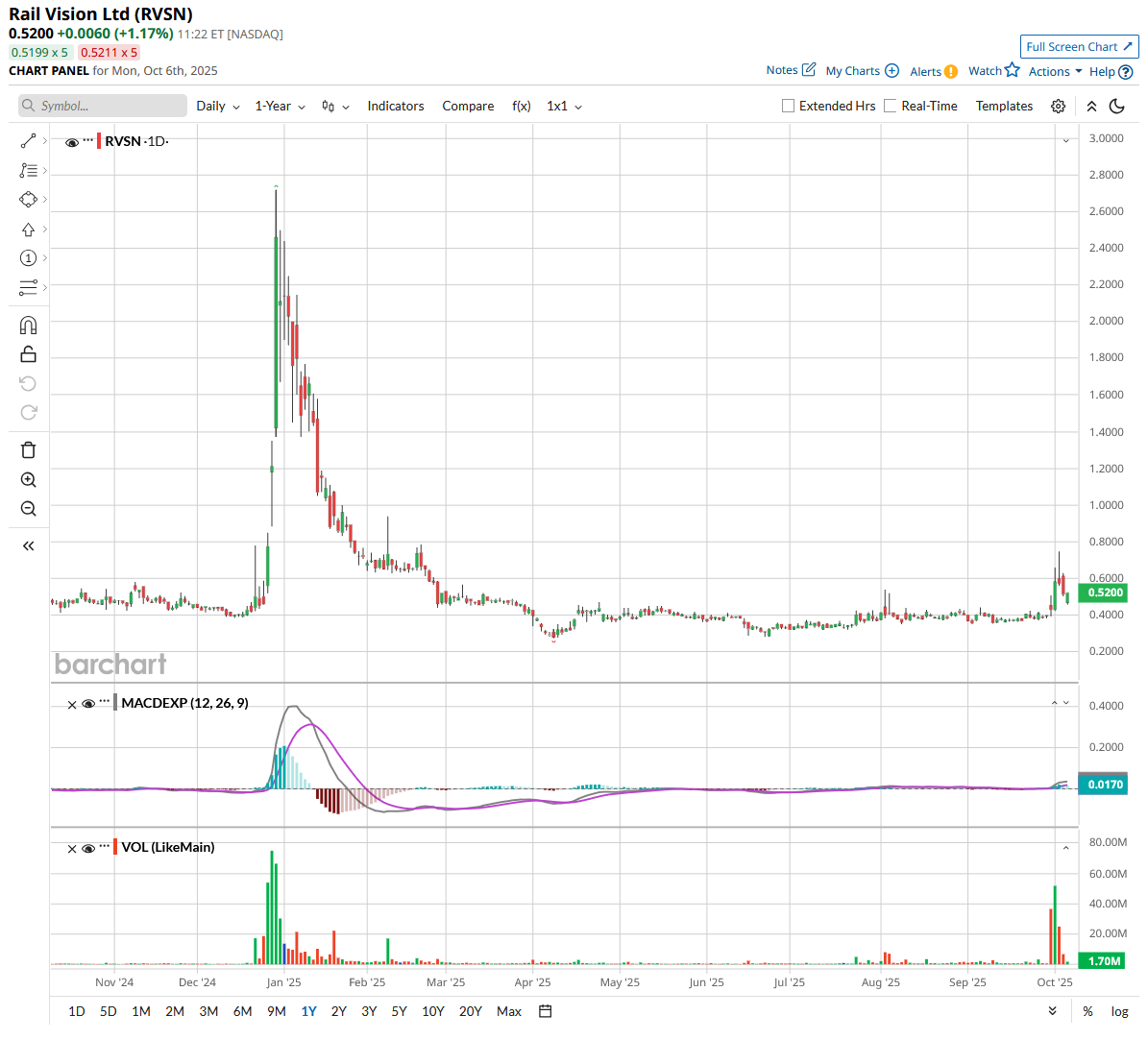Add RVSN to the Watch list

993,70
